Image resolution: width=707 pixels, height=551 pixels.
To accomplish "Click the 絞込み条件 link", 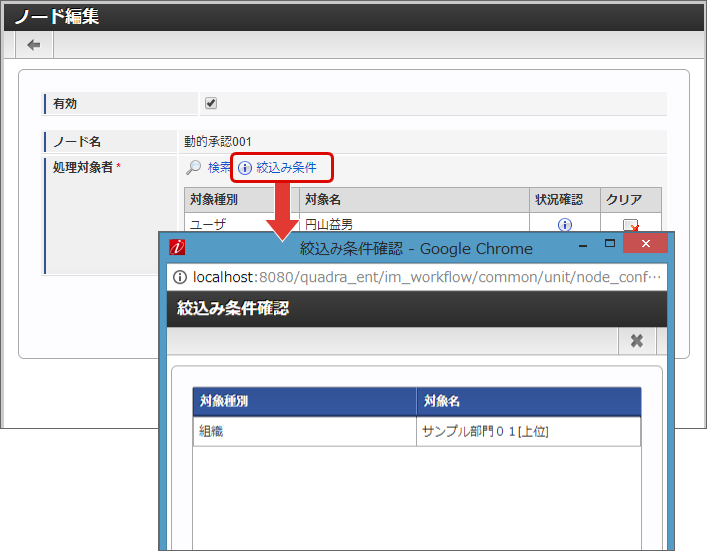I will (x=286, y=168).
